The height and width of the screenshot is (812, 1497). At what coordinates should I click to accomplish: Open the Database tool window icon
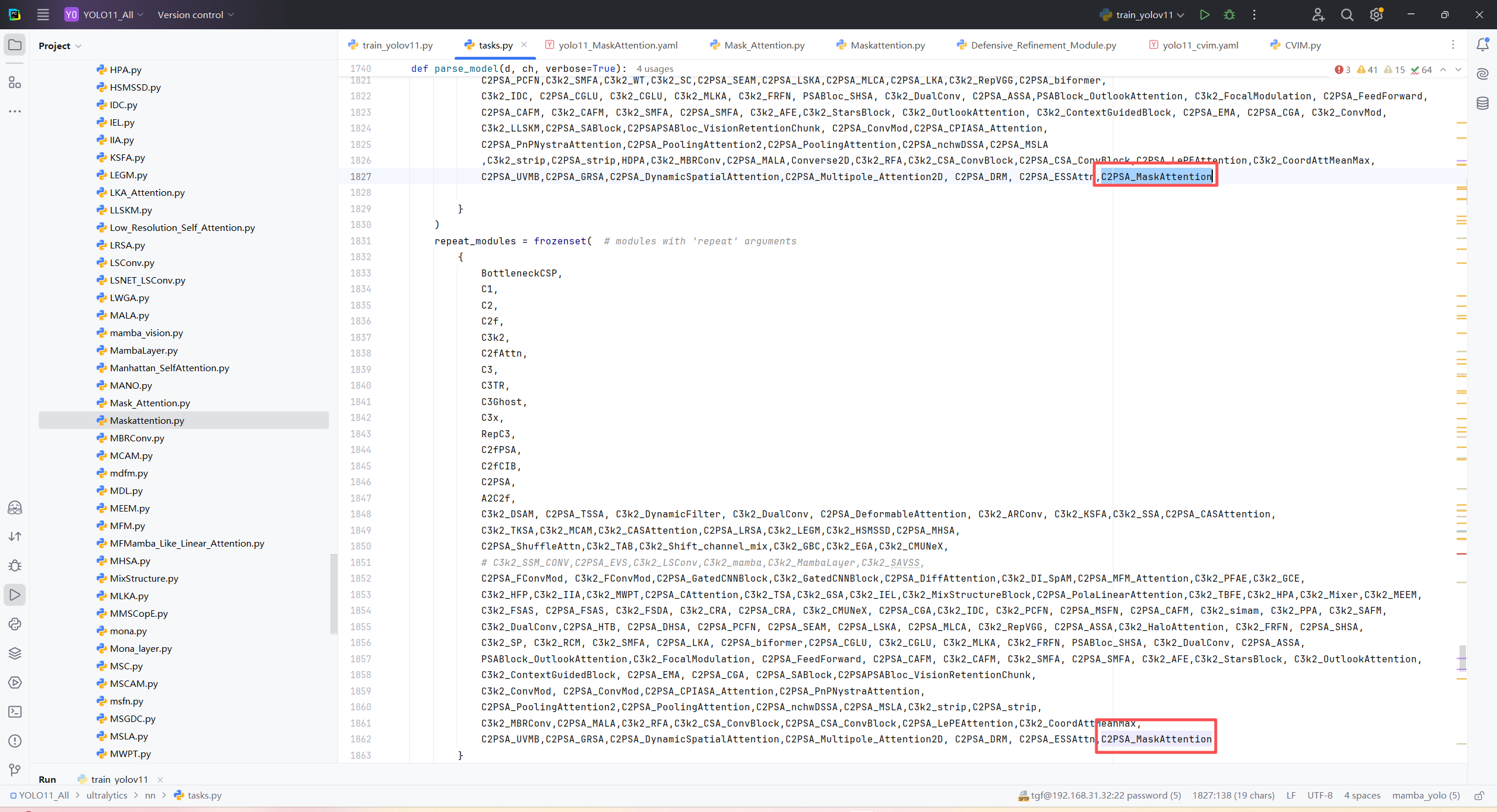click(1482, 103)
